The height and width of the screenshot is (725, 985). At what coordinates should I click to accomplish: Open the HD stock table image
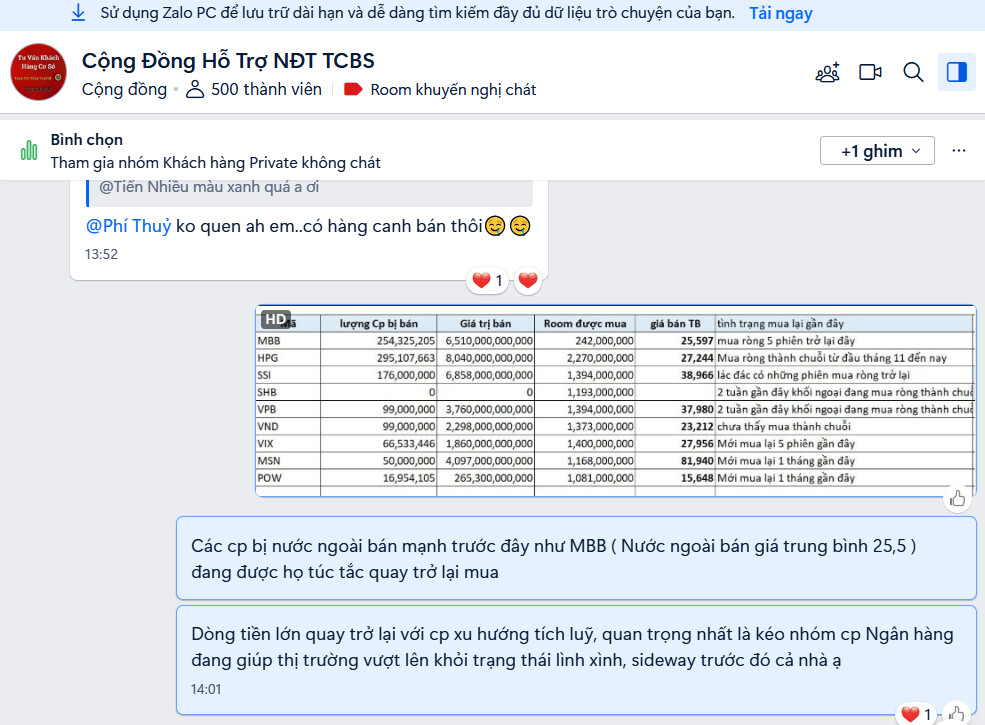[616, 401]
